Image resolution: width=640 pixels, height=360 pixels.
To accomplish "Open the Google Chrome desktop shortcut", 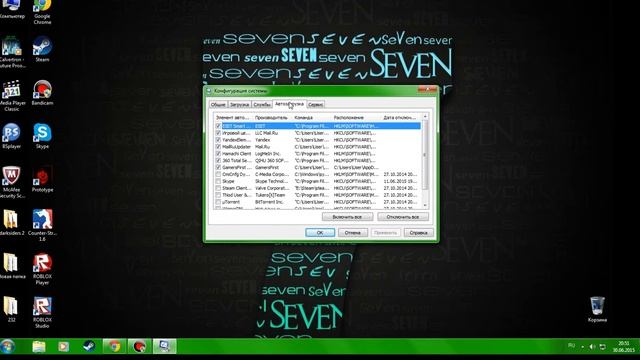I will tap(42, 11).
